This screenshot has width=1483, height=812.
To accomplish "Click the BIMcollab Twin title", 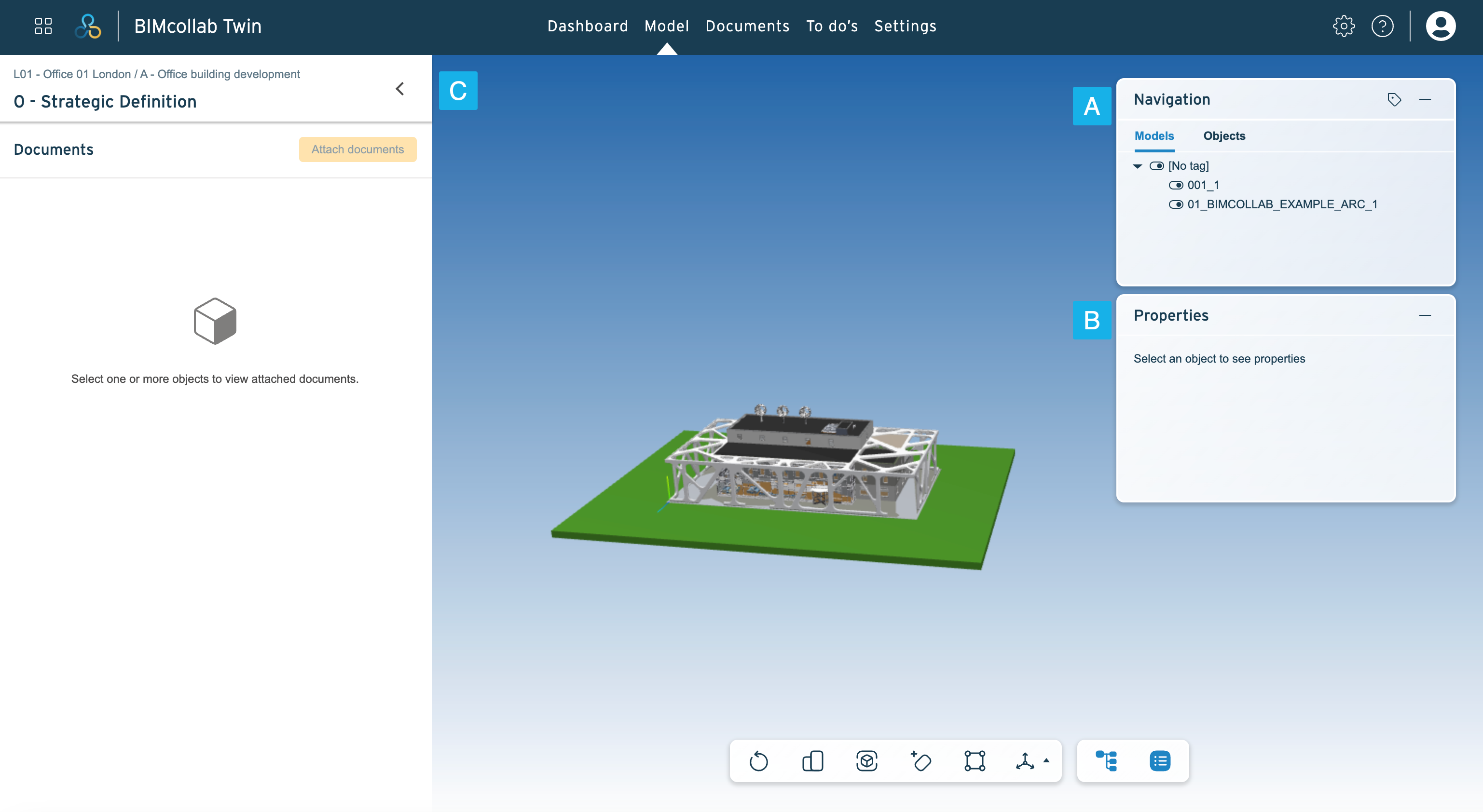I will pyautogui.click(x=197, y=26).
